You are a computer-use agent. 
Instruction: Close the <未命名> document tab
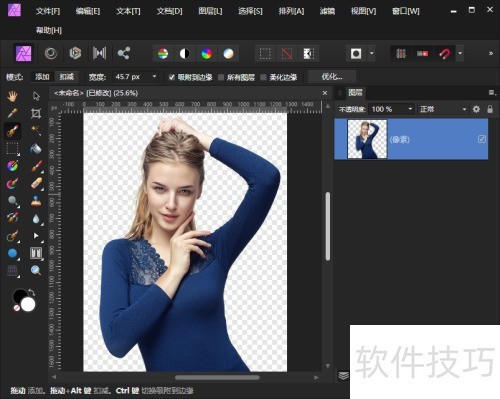click(325, 93)
